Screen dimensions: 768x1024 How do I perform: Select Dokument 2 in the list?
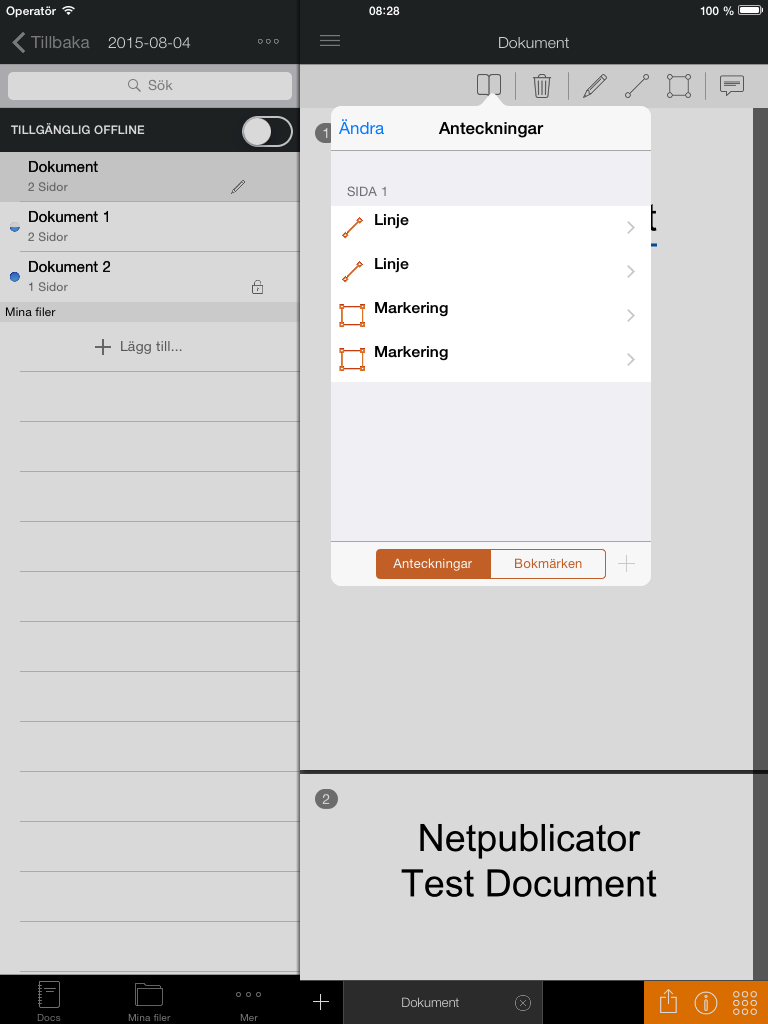pos(150,277)
